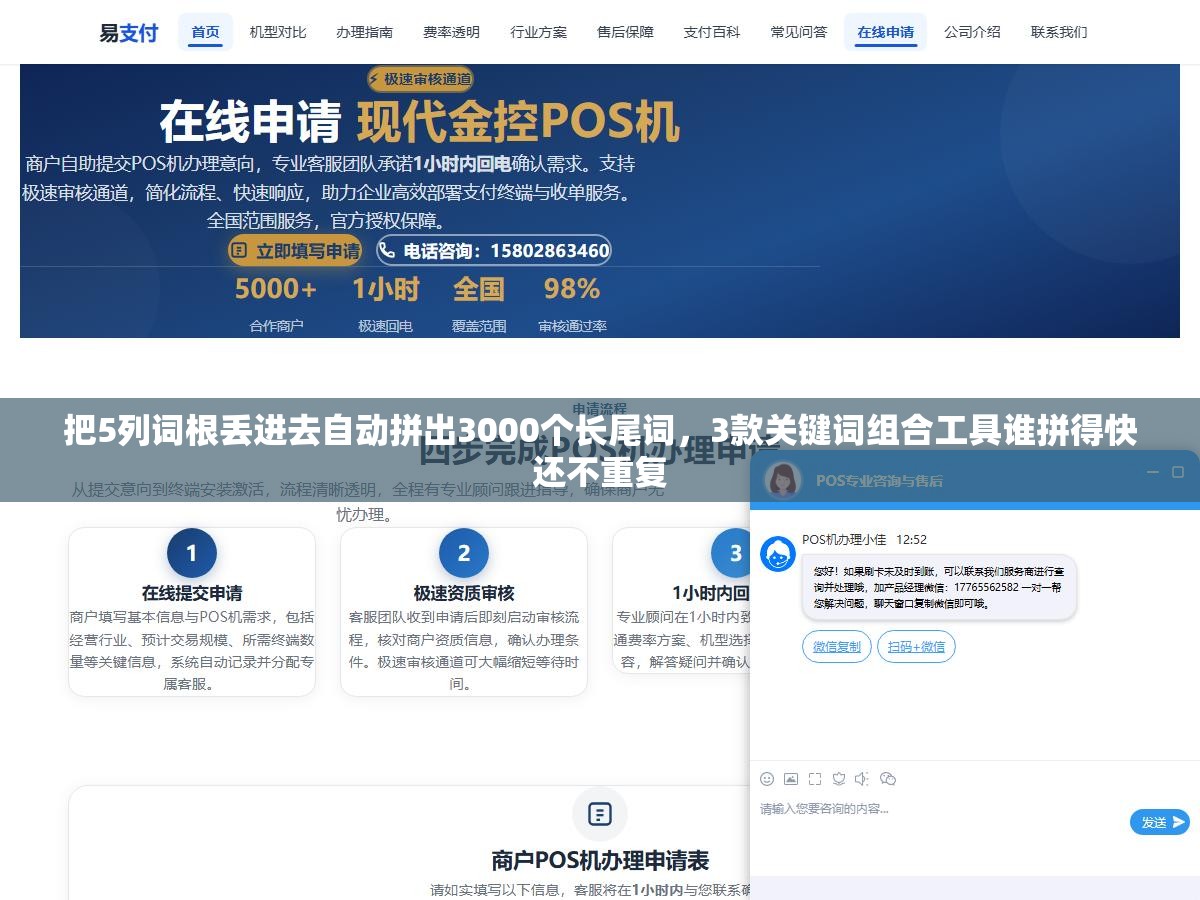
Task: Click the banner headline 在线申请 现代金控POS机
Action: [x=420, y=123]
